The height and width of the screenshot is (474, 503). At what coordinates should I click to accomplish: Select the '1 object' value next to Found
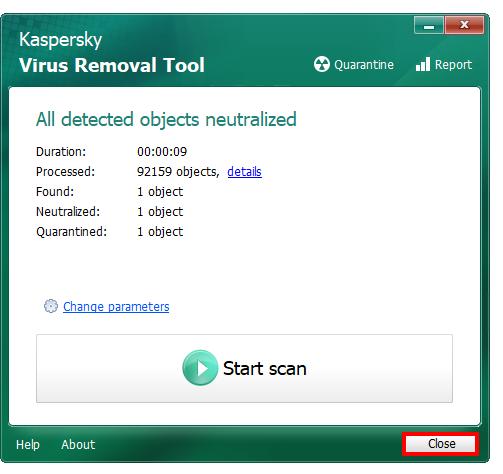point(160,192)
